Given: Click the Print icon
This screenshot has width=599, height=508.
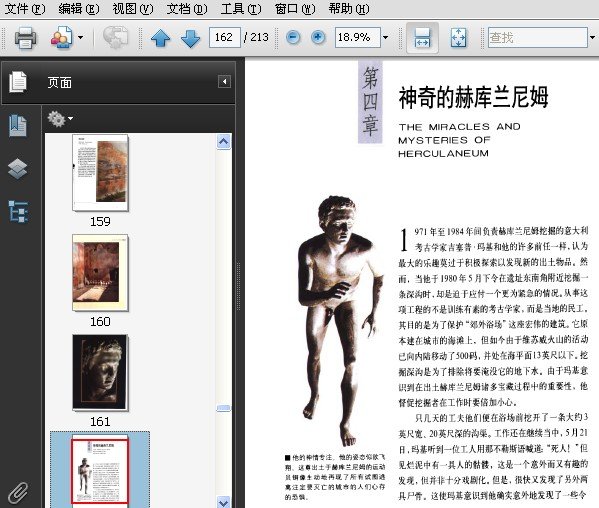Looking at the screenshot, I should (26, 37).
